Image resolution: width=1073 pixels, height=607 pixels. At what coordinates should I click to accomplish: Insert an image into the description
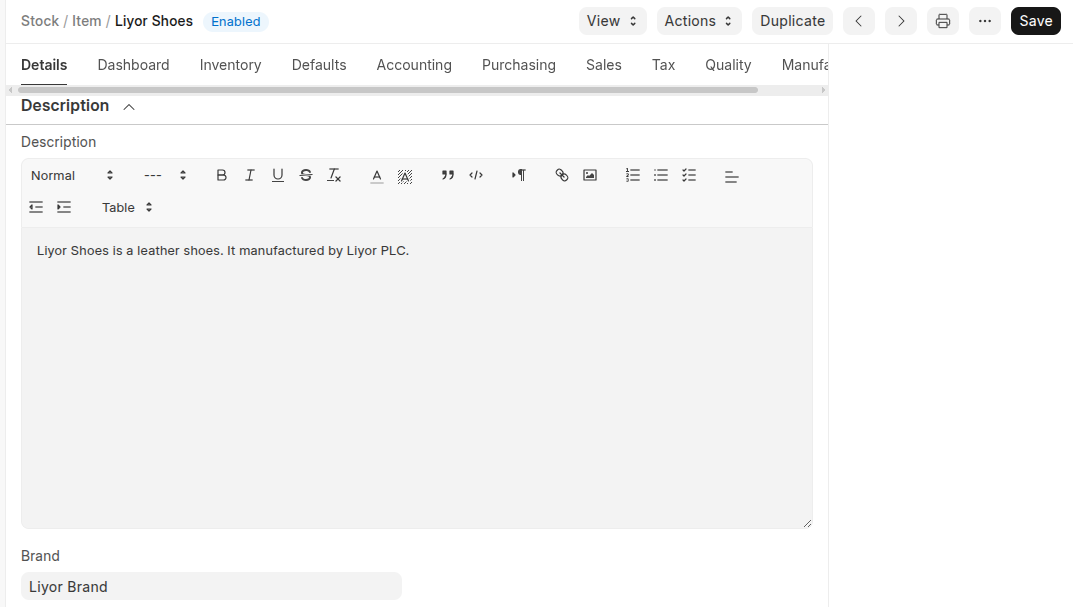pos(590,175)
